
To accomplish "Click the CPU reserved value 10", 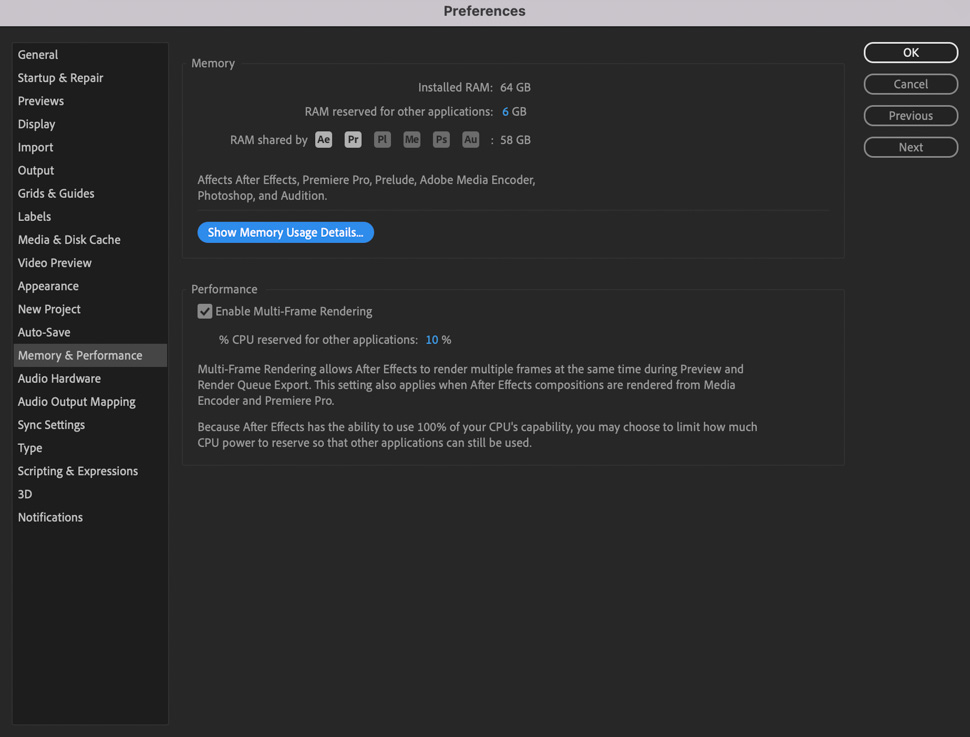I will click(432, 340).
